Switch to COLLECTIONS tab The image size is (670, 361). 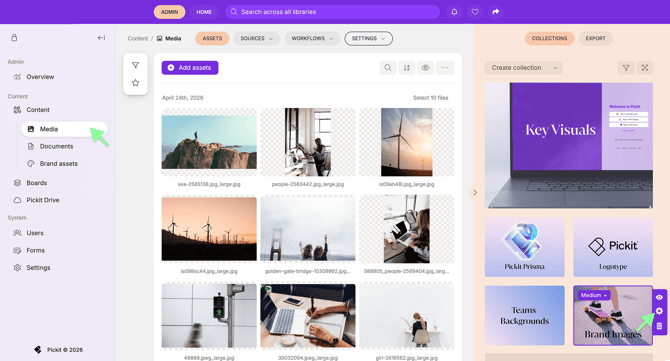click(x=549, y=38)
